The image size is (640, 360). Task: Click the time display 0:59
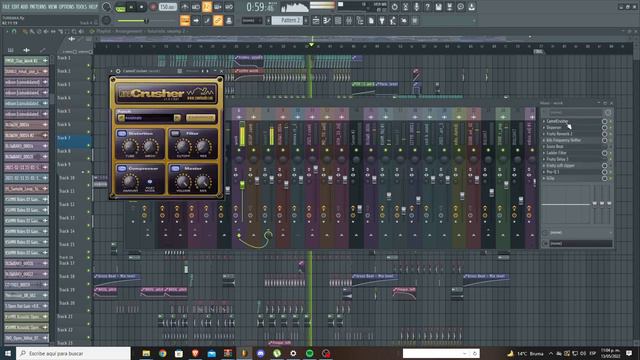point(260,7)
